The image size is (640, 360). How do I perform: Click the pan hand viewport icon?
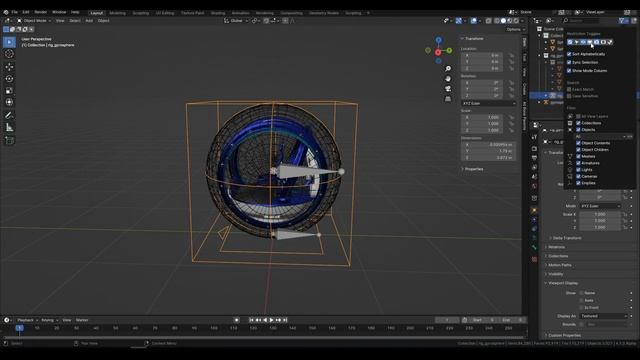pyautogui.click(x=448, y=79)
